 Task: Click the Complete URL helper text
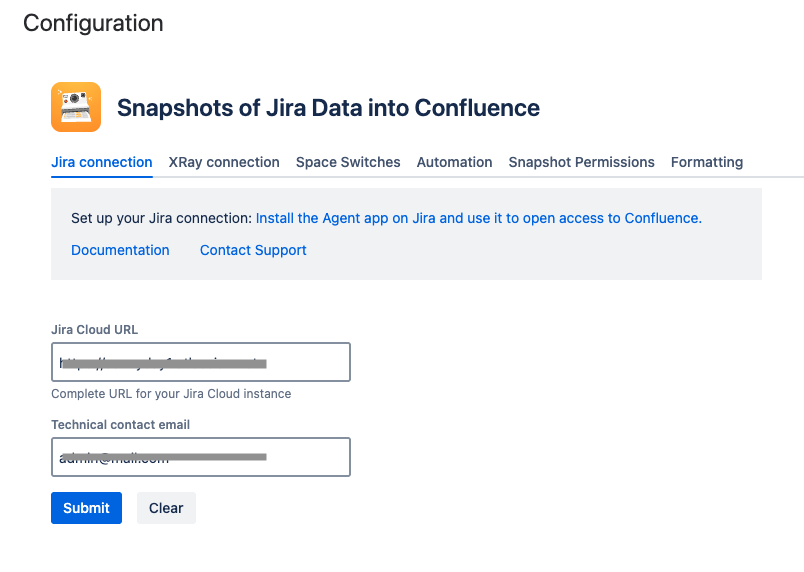pos(171,394)
